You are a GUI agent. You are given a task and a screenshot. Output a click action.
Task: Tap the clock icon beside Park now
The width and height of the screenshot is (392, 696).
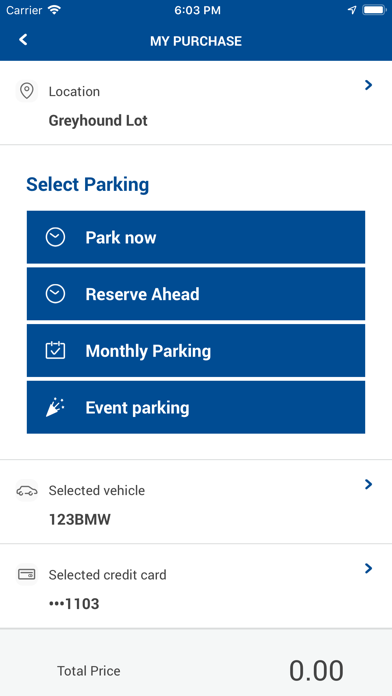55,237
